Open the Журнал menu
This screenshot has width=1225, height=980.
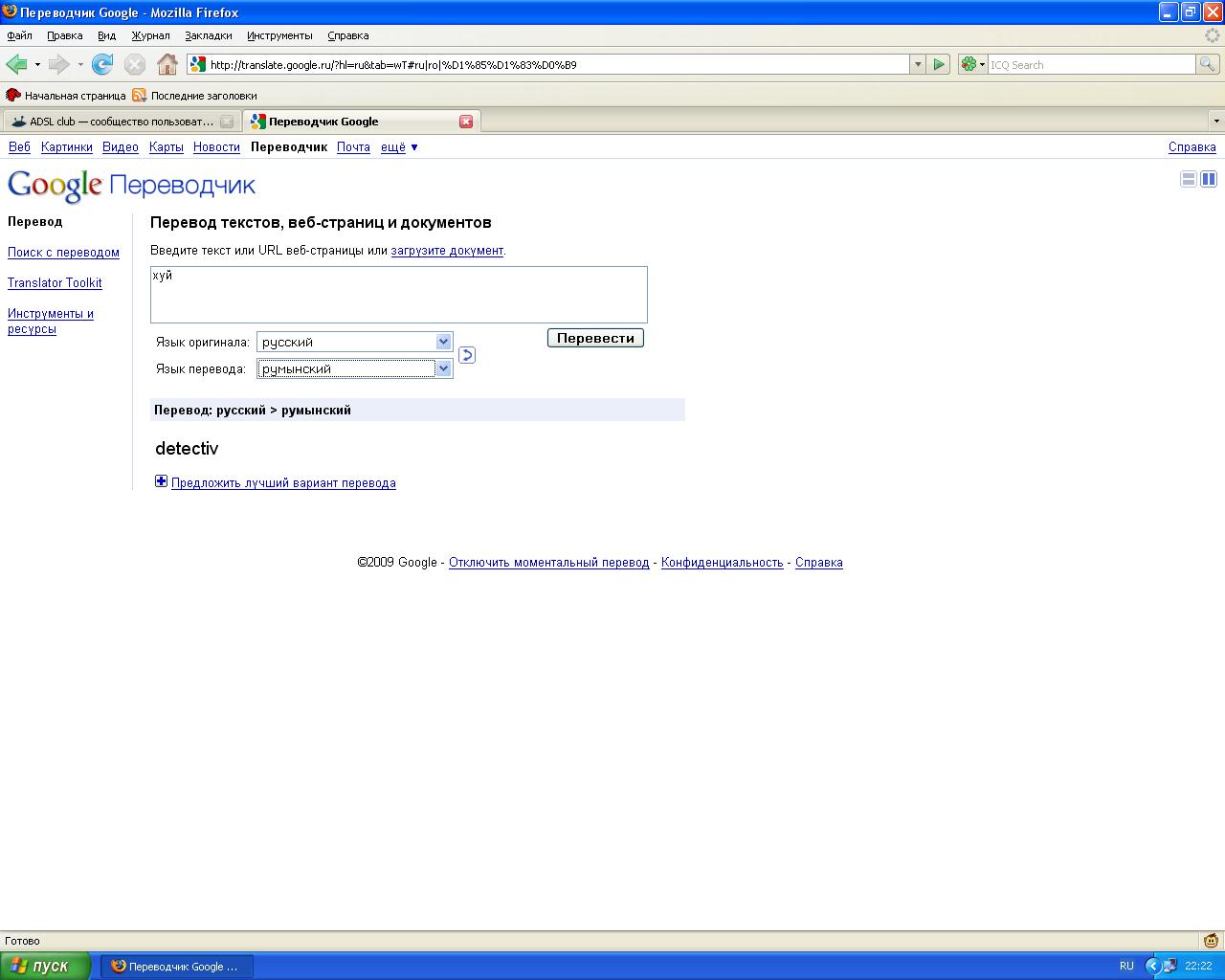click(x=150, y=35)
